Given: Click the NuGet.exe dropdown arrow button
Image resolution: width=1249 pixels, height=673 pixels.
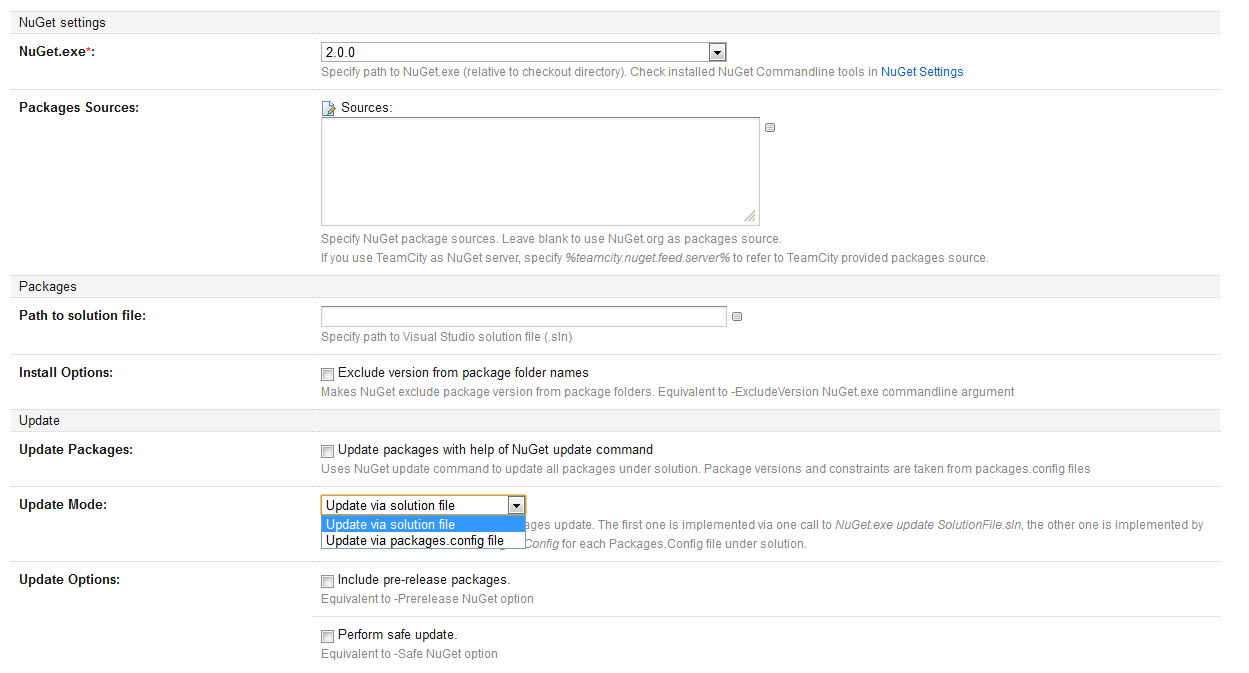Looking at the screenshot, I should (x=716, y=52).
